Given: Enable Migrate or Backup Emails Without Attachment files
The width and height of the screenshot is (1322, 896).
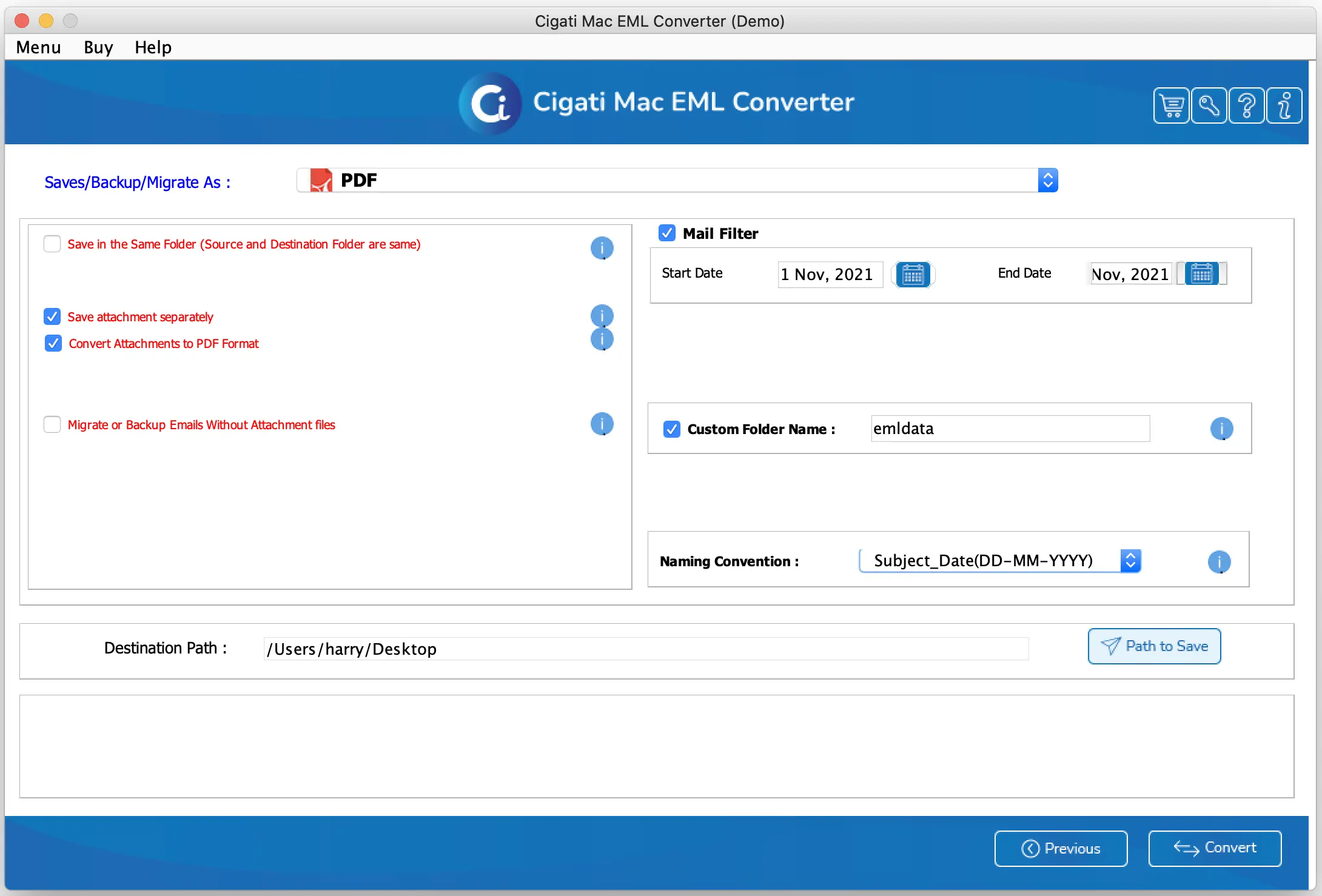Looking at the screenshot, I should (x=51, y=424).
